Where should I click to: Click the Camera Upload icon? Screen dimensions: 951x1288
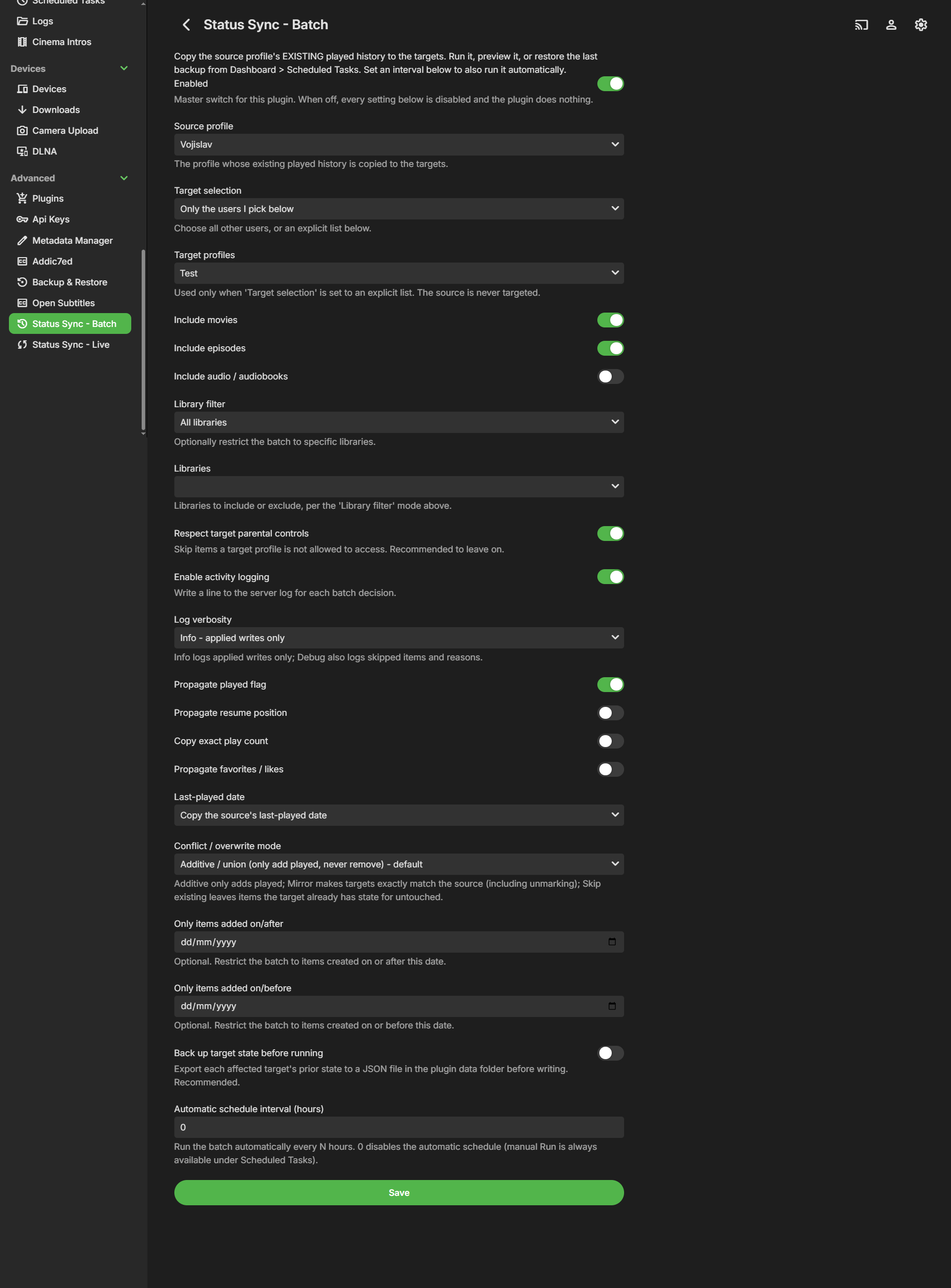click(22, 131)
